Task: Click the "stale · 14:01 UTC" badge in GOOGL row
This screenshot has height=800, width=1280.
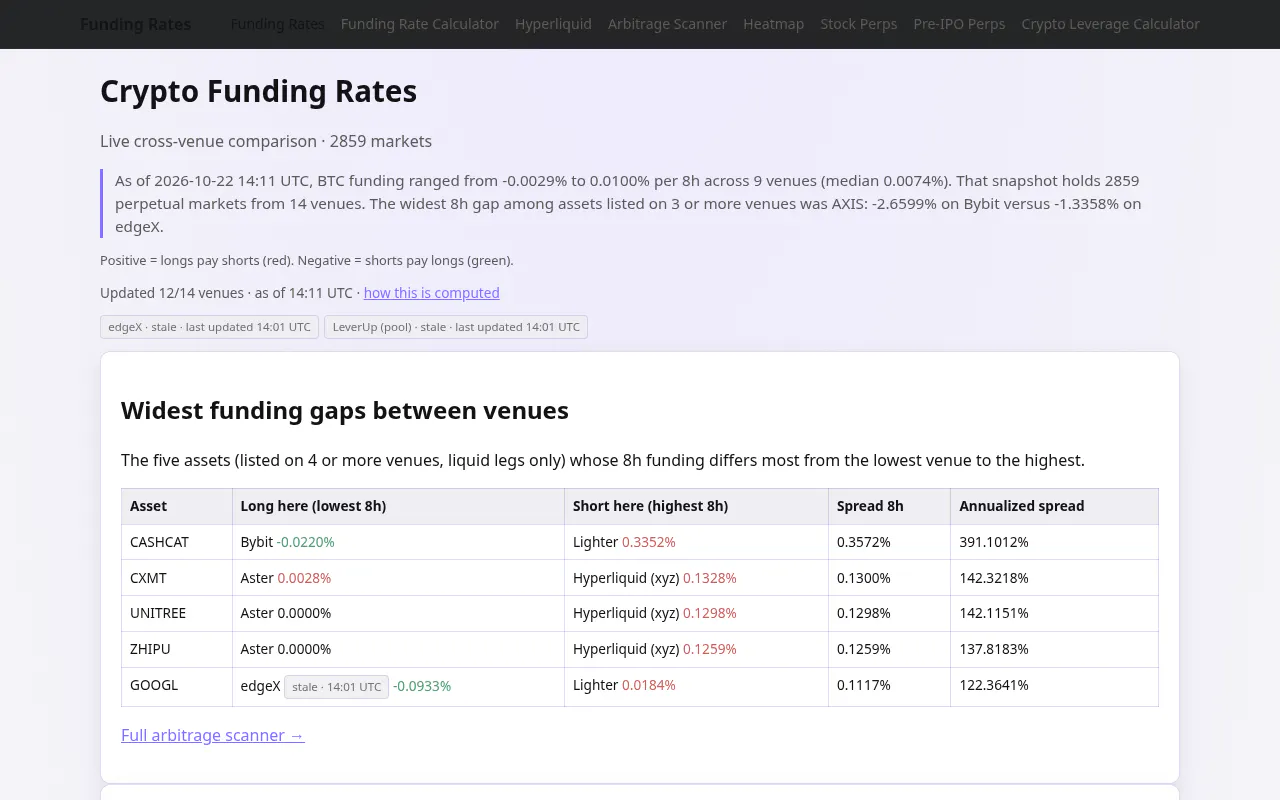Action: [x=337, y=687]
